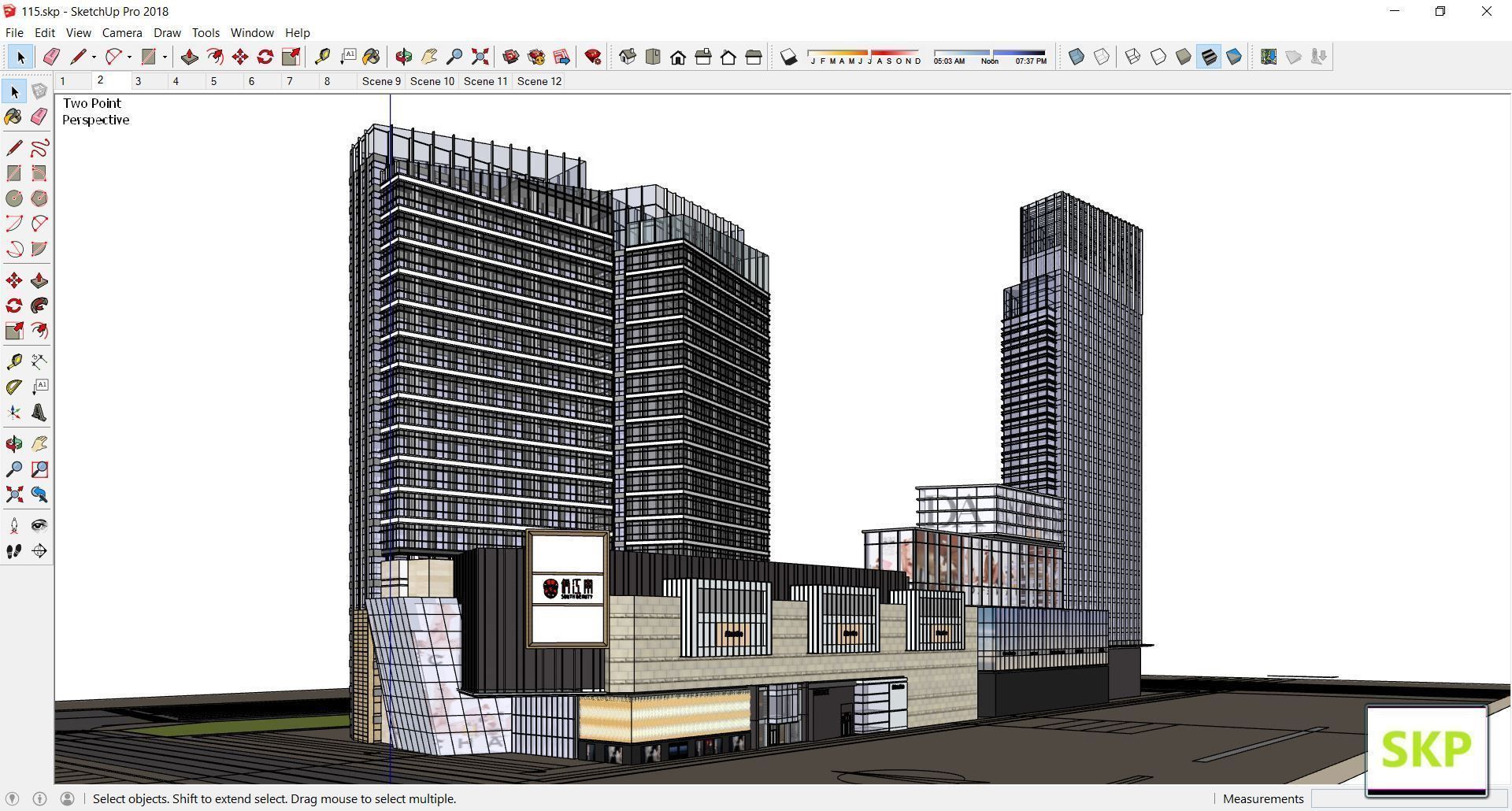
Task: Select the Orbit tool in top toolbar
Action: pyautogui.click(x=404, y=57)
